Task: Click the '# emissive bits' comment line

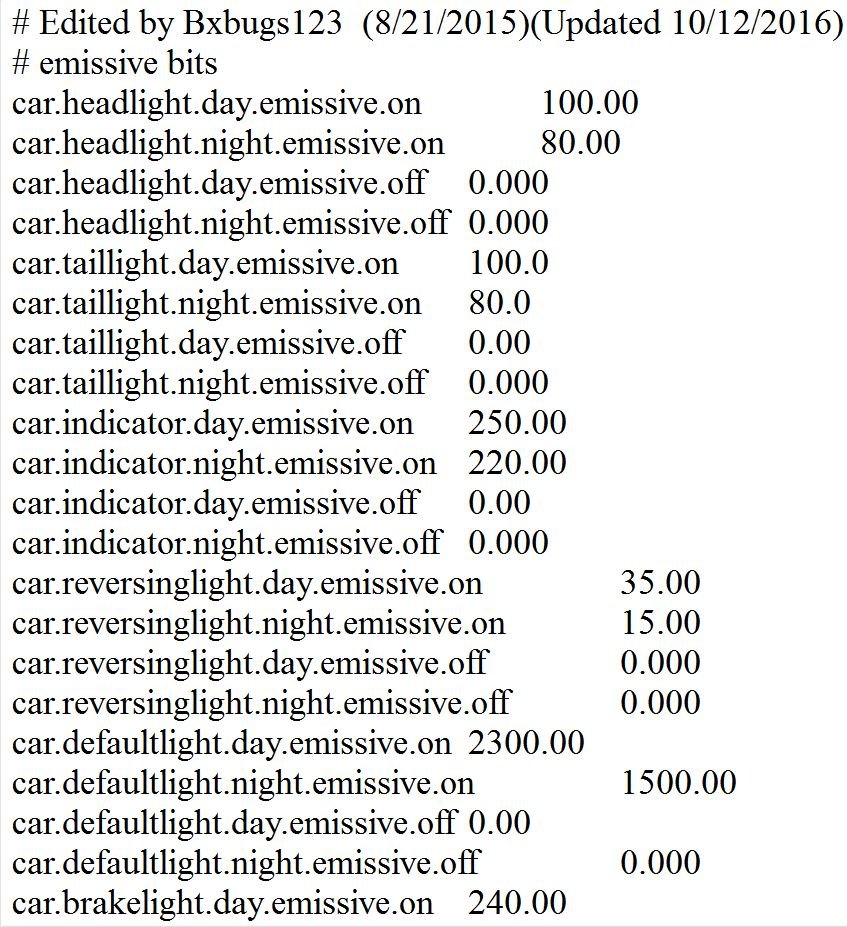Action: click(114, 64)
